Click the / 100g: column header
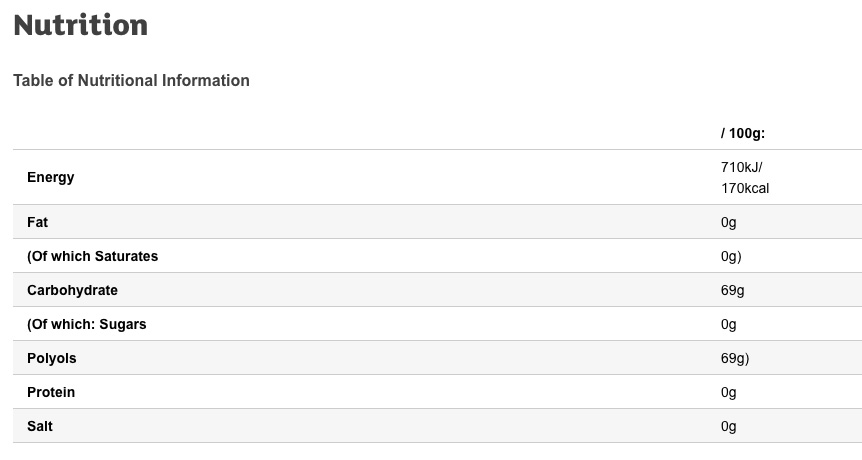Screen dimensions: 862x460 tap(742, 133)
